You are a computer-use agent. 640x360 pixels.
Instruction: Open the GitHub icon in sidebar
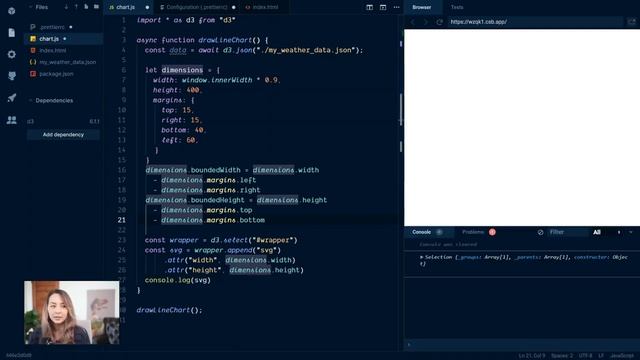coord(11,76)
